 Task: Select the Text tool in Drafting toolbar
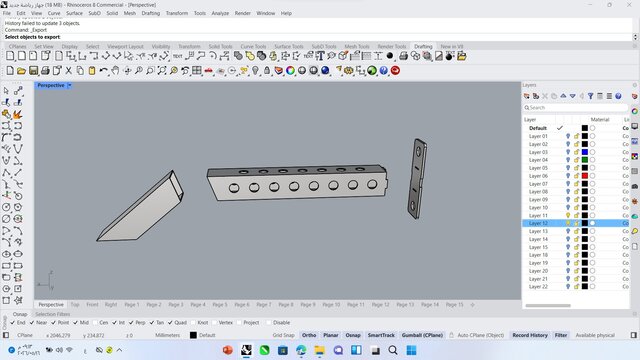pos(178,56)
